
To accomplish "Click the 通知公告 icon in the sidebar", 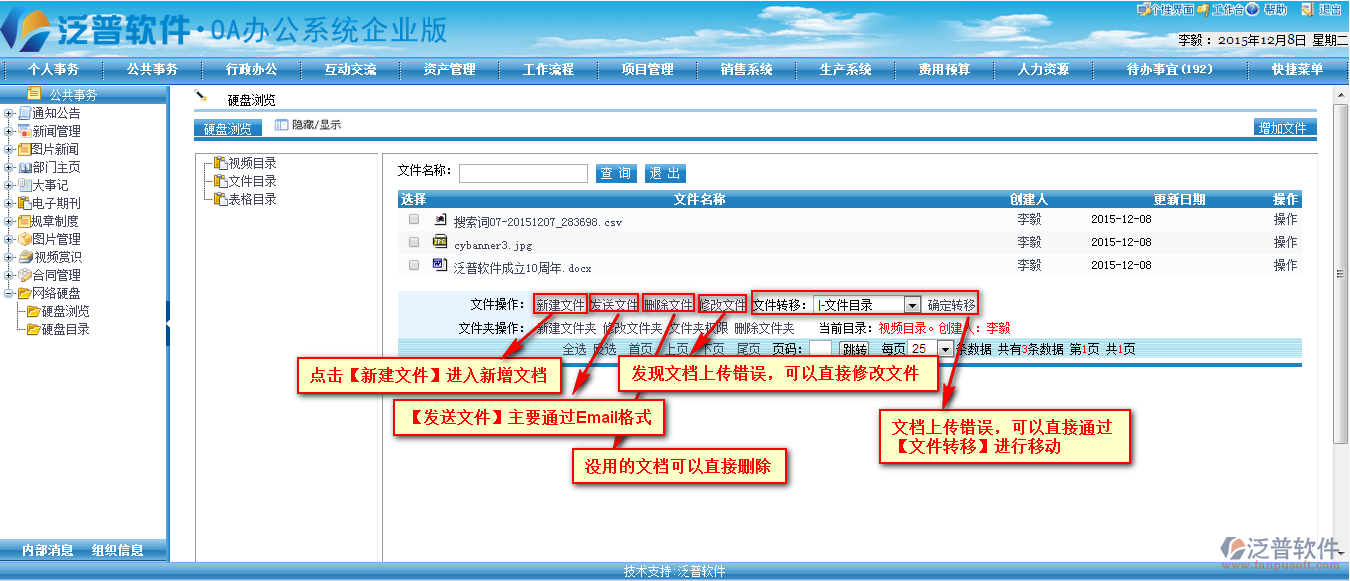I will (24, 113).
